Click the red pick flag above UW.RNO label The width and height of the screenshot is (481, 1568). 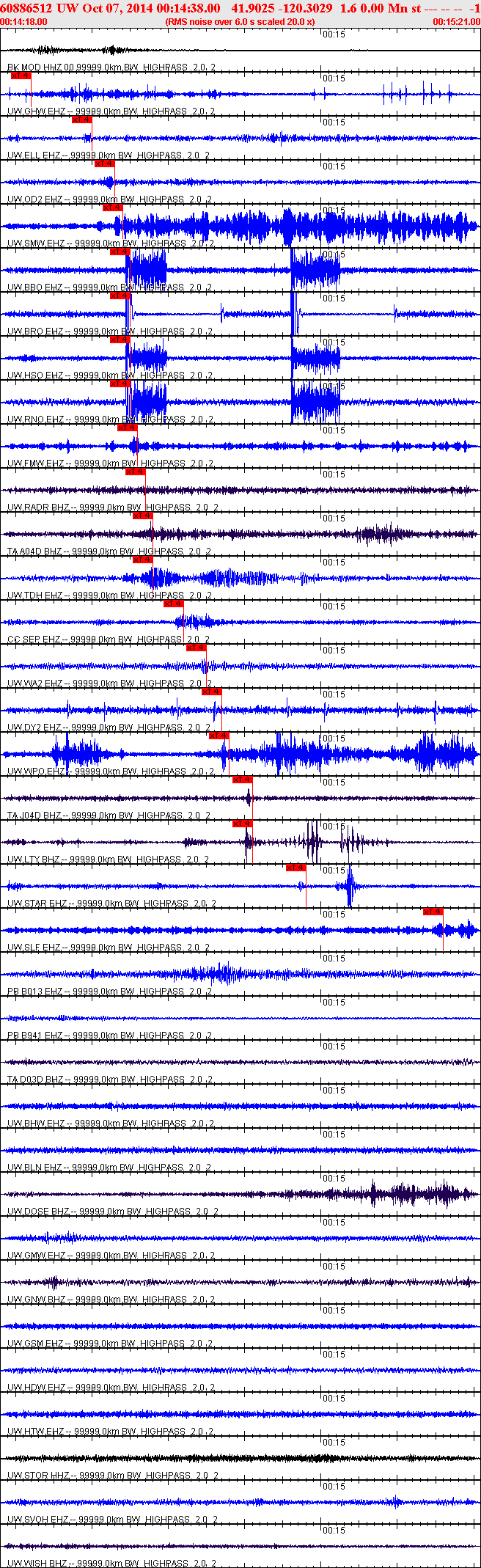pyautogui.click(x=120, y=383)
